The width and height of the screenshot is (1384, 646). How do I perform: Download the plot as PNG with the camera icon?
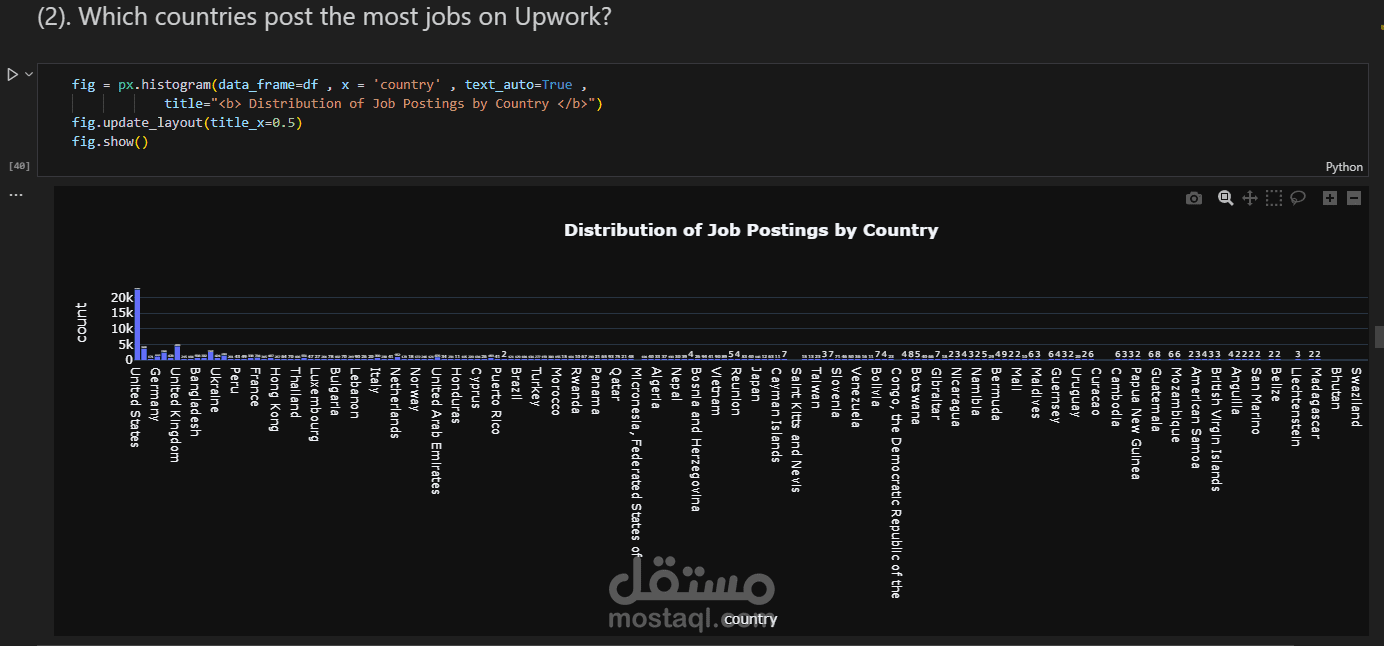[x=1194, y=198]
